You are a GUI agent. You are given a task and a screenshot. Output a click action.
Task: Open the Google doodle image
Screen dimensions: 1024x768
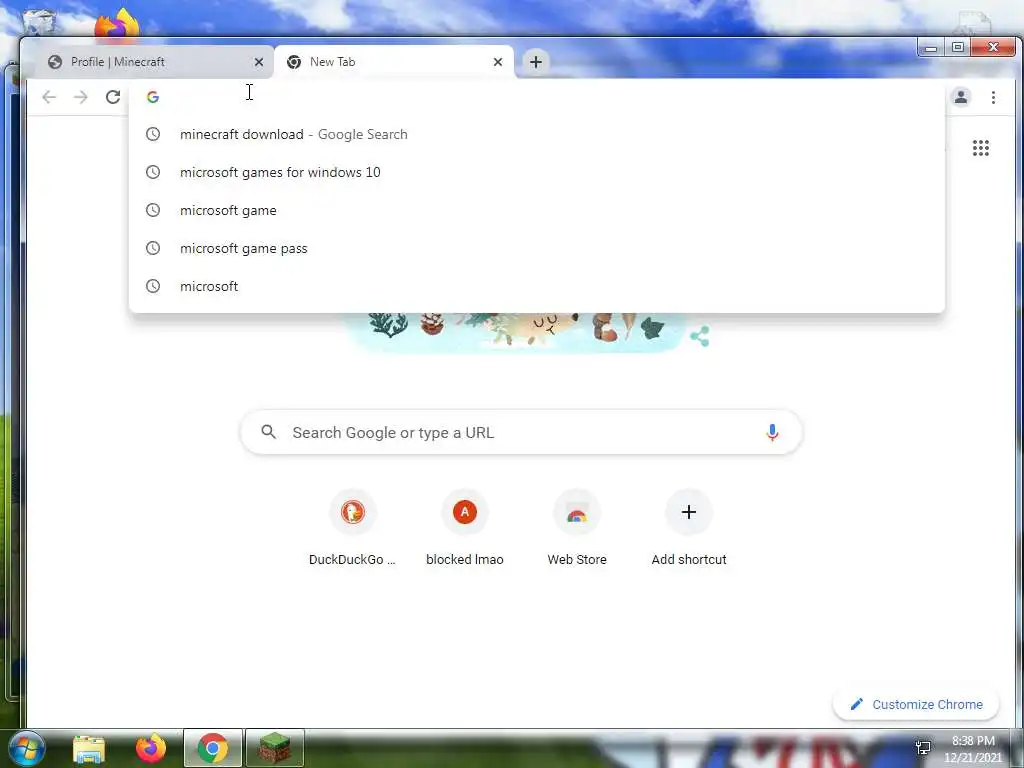click(x=516, y=332)
